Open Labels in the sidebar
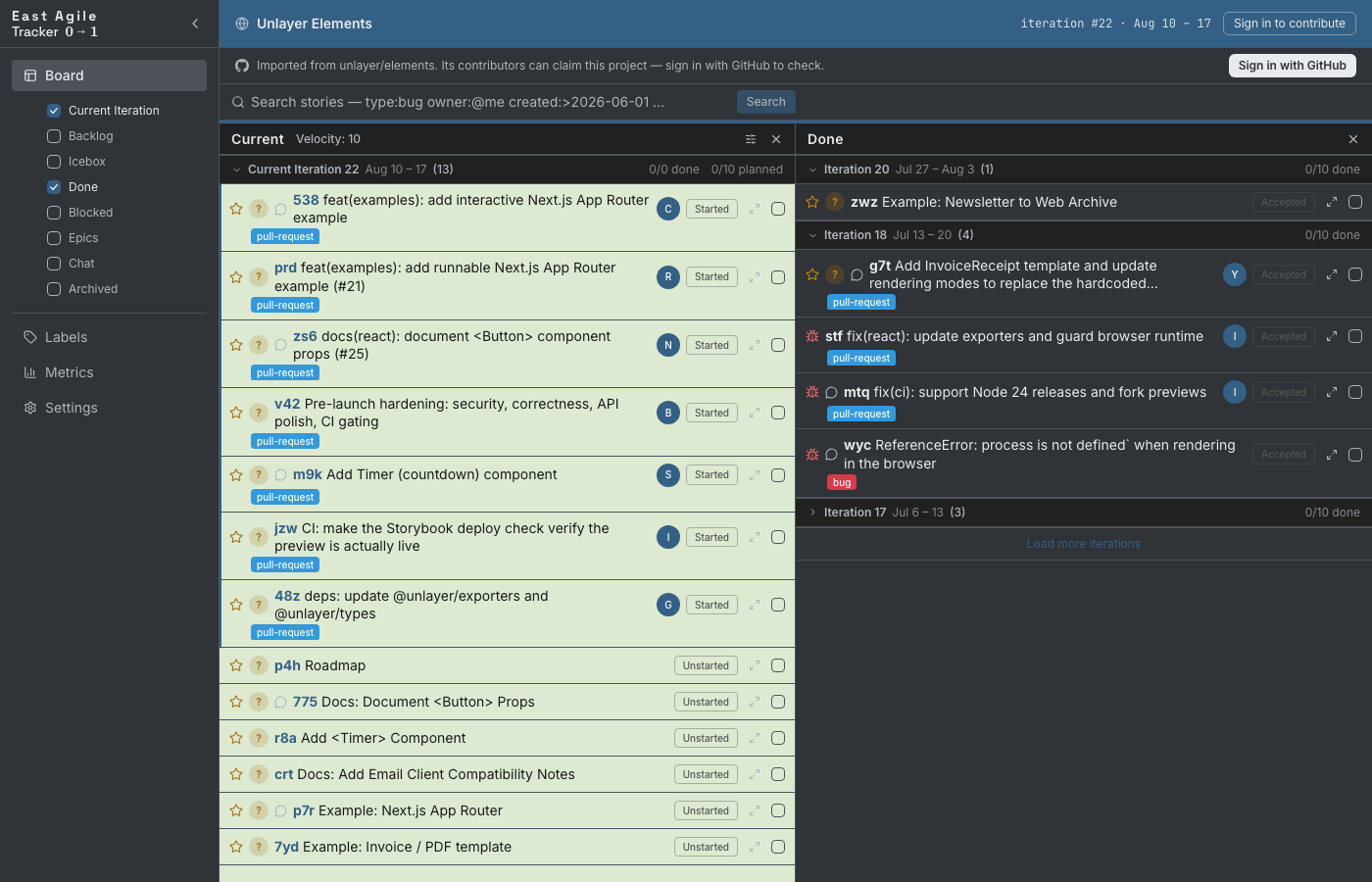 (x=109, y=337)
